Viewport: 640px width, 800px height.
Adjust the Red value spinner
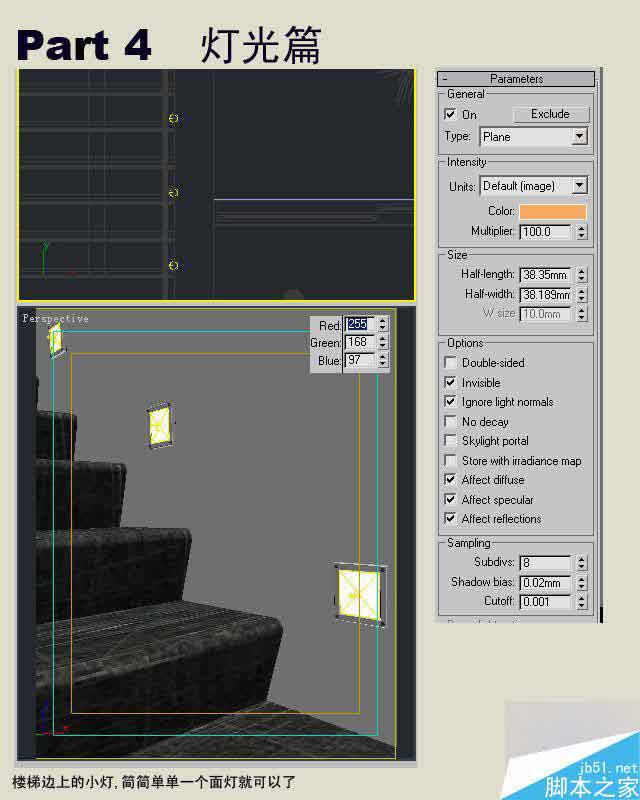(x=383, y=324)
